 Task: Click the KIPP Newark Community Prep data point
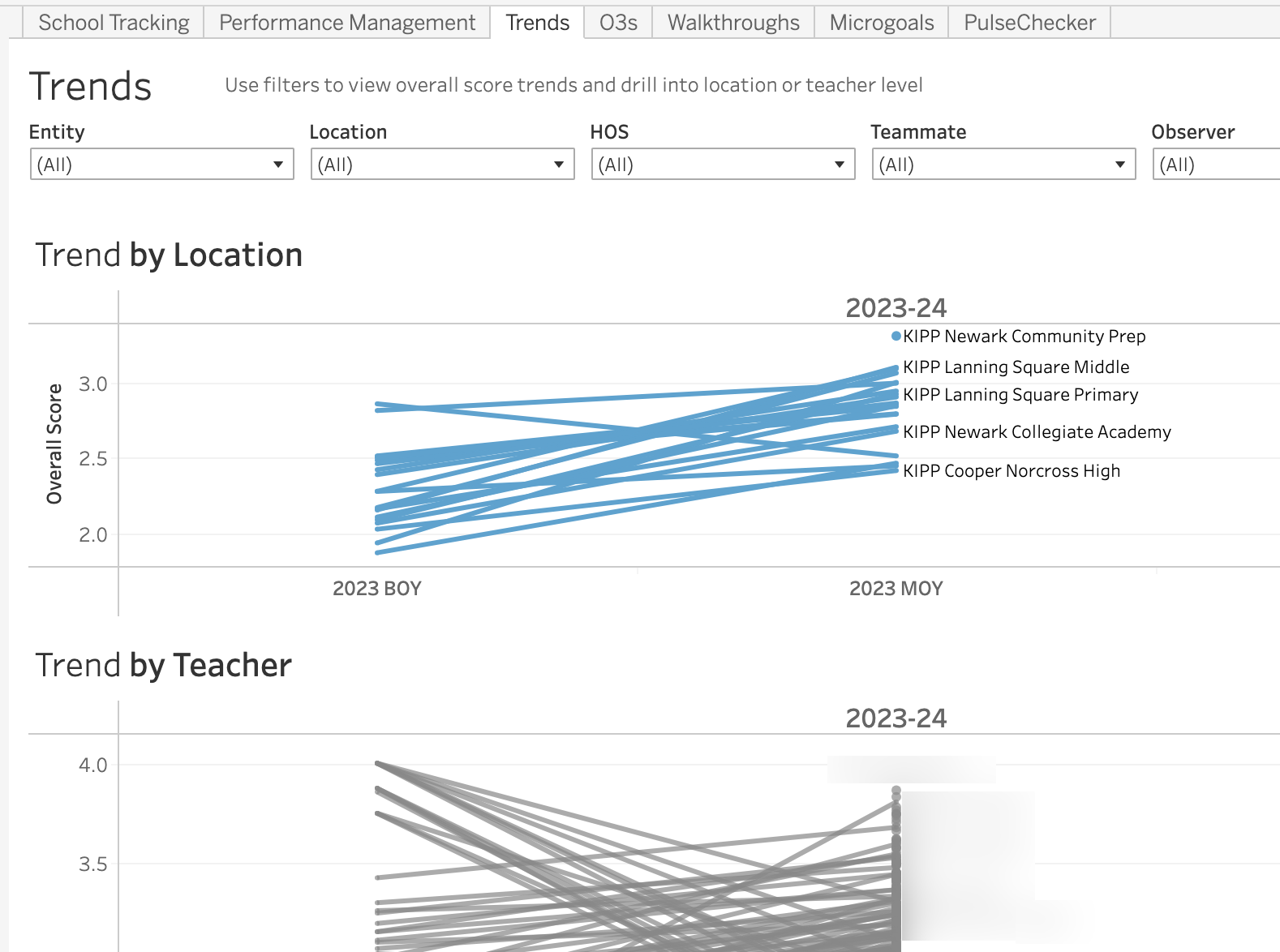point(896,337)
